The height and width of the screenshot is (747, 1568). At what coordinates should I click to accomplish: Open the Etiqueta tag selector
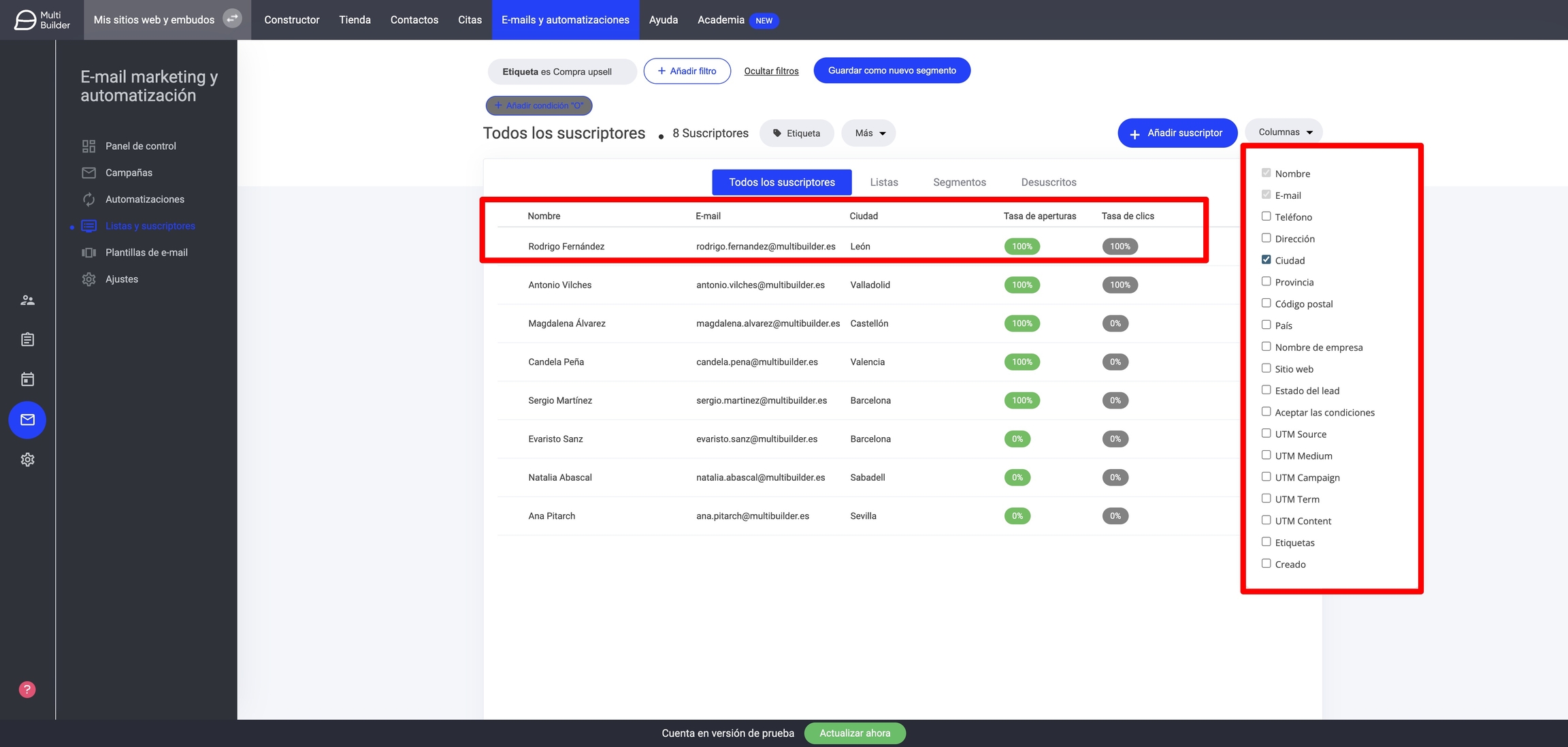(796, 133)
